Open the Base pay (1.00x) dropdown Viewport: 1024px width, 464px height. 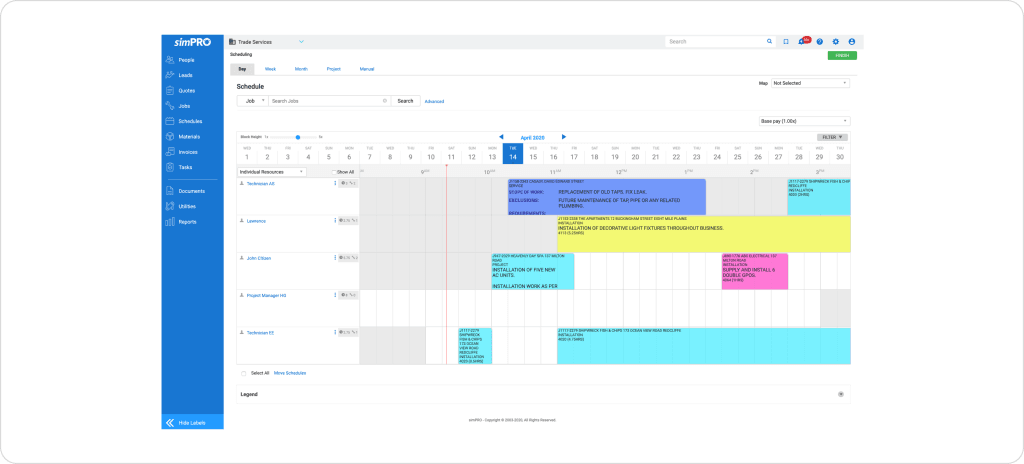805,121
